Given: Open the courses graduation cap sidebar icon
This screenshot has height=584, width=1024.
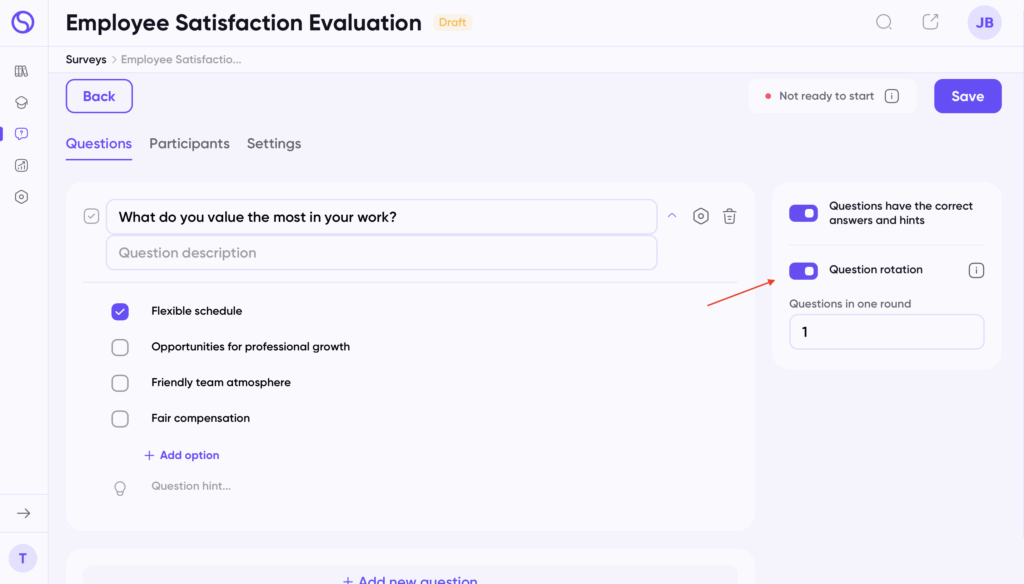Looking at the screenshot, I should (x=22, y=102).
